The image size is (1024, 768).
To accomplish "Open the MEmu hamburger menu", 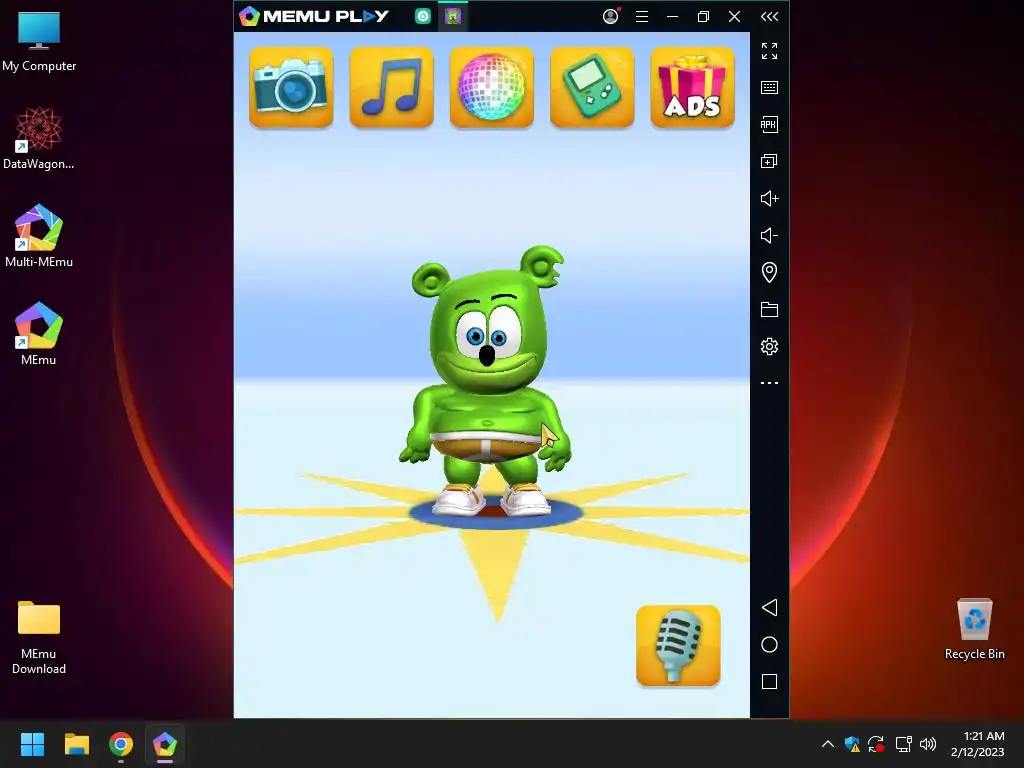I will (x=642, y=16).
